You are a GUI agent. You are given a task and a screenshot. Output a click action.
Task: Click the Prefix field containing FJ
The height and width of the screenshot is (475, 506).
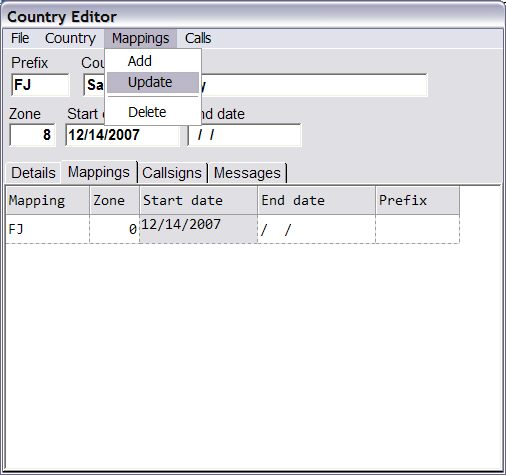coord(40,85)
